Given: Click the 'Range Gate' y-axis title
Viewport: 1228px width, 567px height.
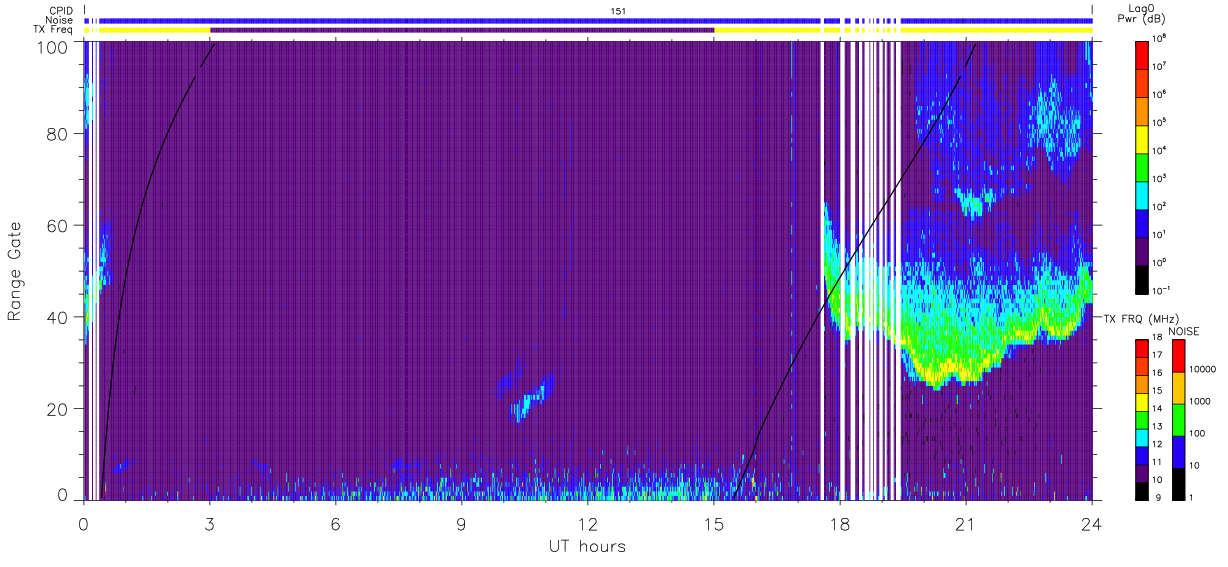Looking at the screenshot, I should [x=15, y=273].
